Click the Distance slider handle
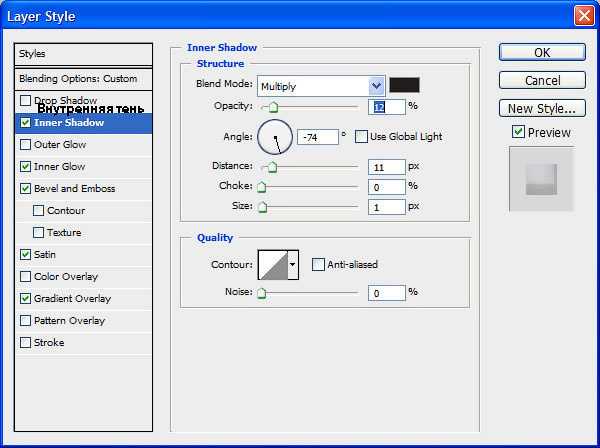The height and width of the screenshot is (448, 600). pyautogui.click(x=272, y=167)
